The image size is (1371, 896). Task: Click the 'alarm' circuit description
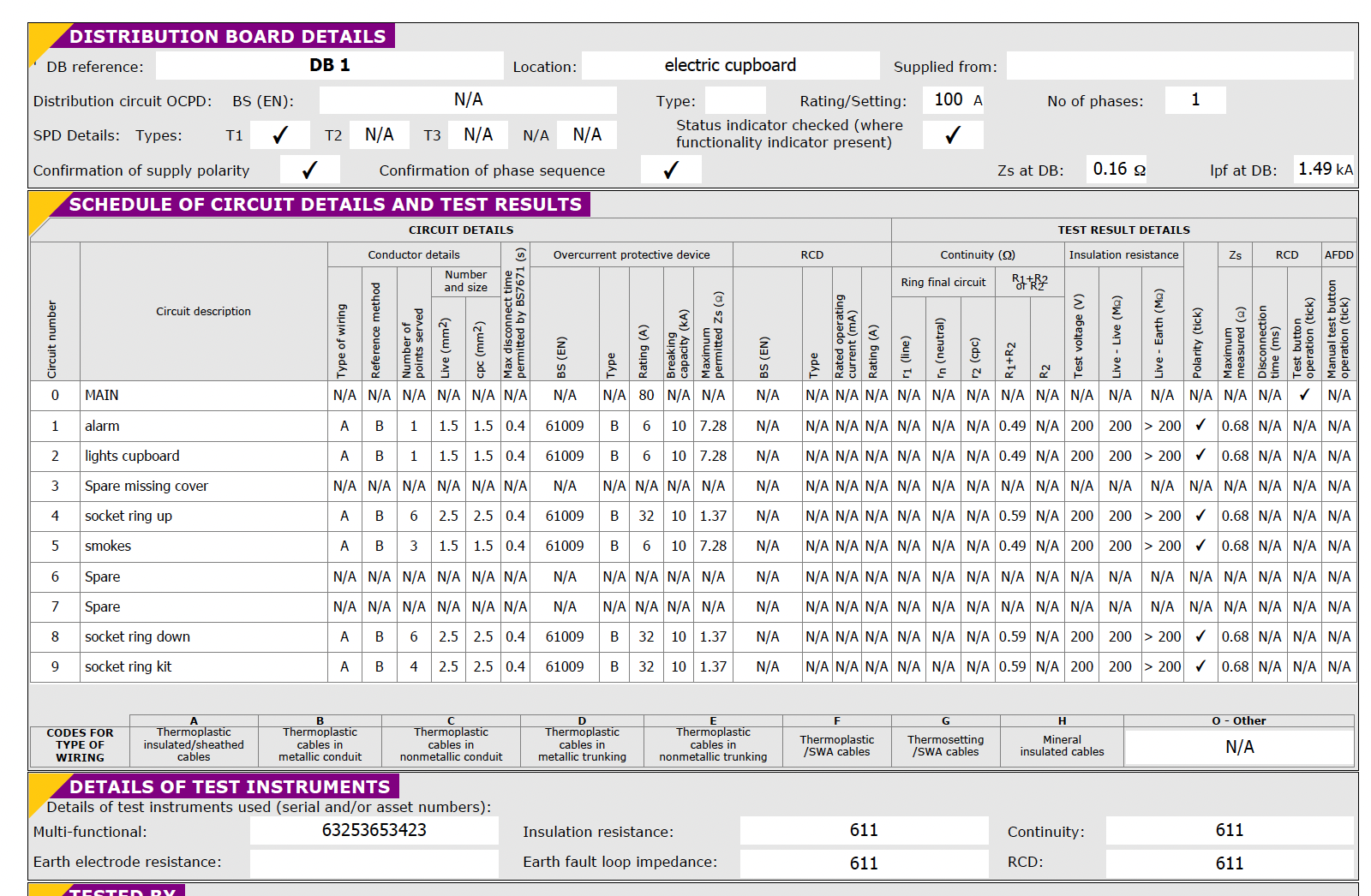(204, 426)
